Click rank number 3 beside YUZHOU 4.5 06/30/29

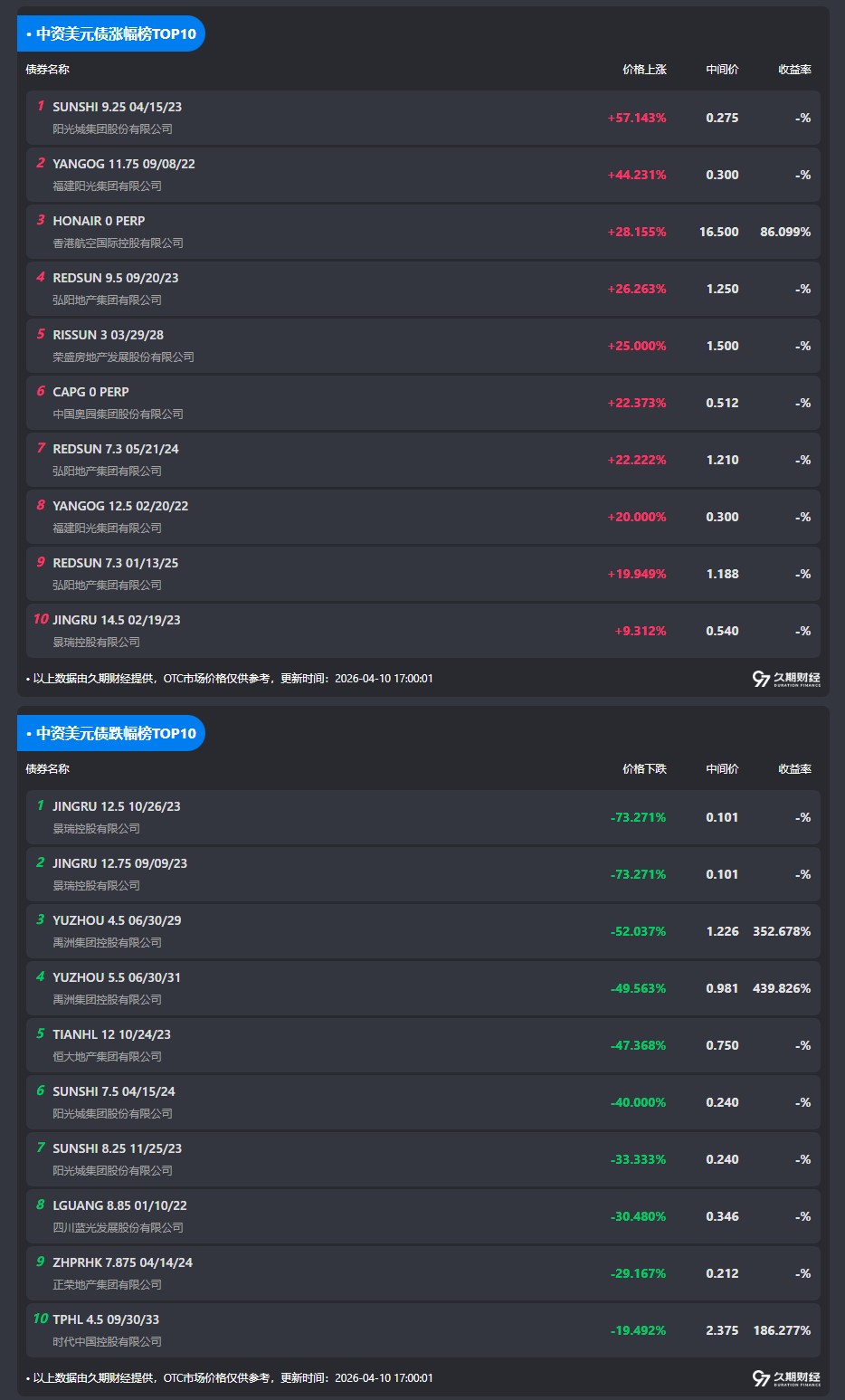[40, 920]
